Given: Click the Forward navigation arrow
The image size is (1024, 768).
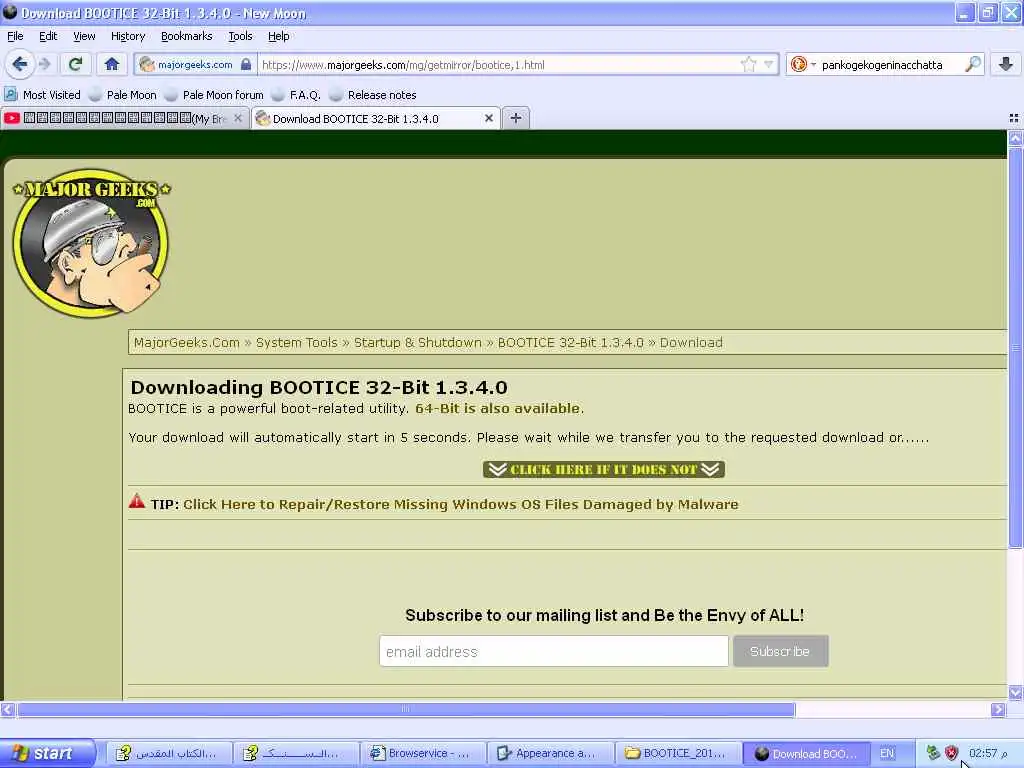Looking at the screenshot, I should click(44, 64).
